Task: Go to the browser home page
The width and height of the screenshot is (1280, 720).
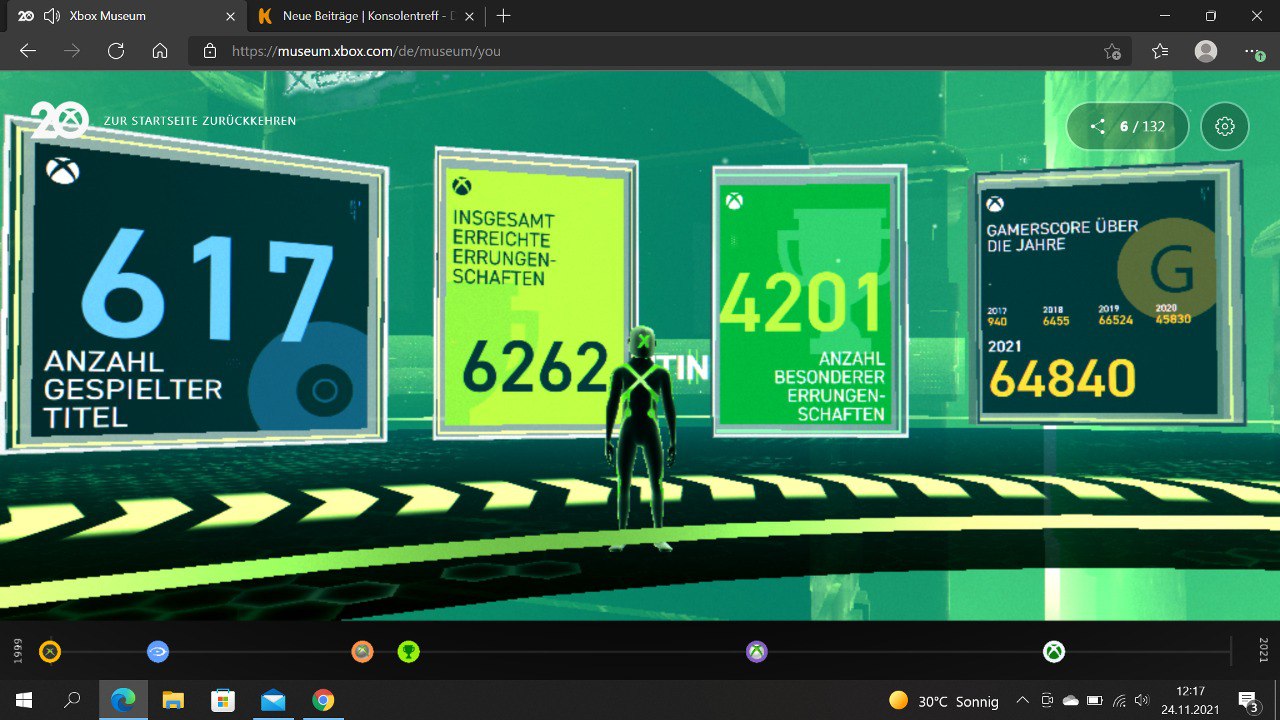Action: click(160, 51)
